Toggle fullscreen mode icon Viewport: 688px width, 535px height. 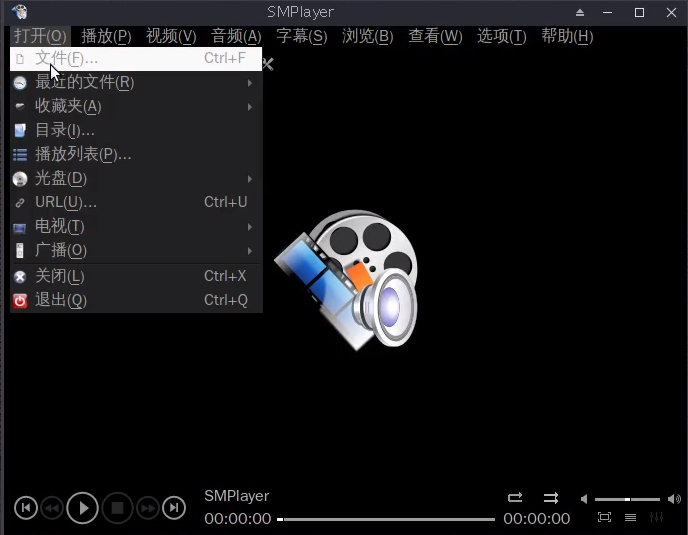(x=605, y=517)
